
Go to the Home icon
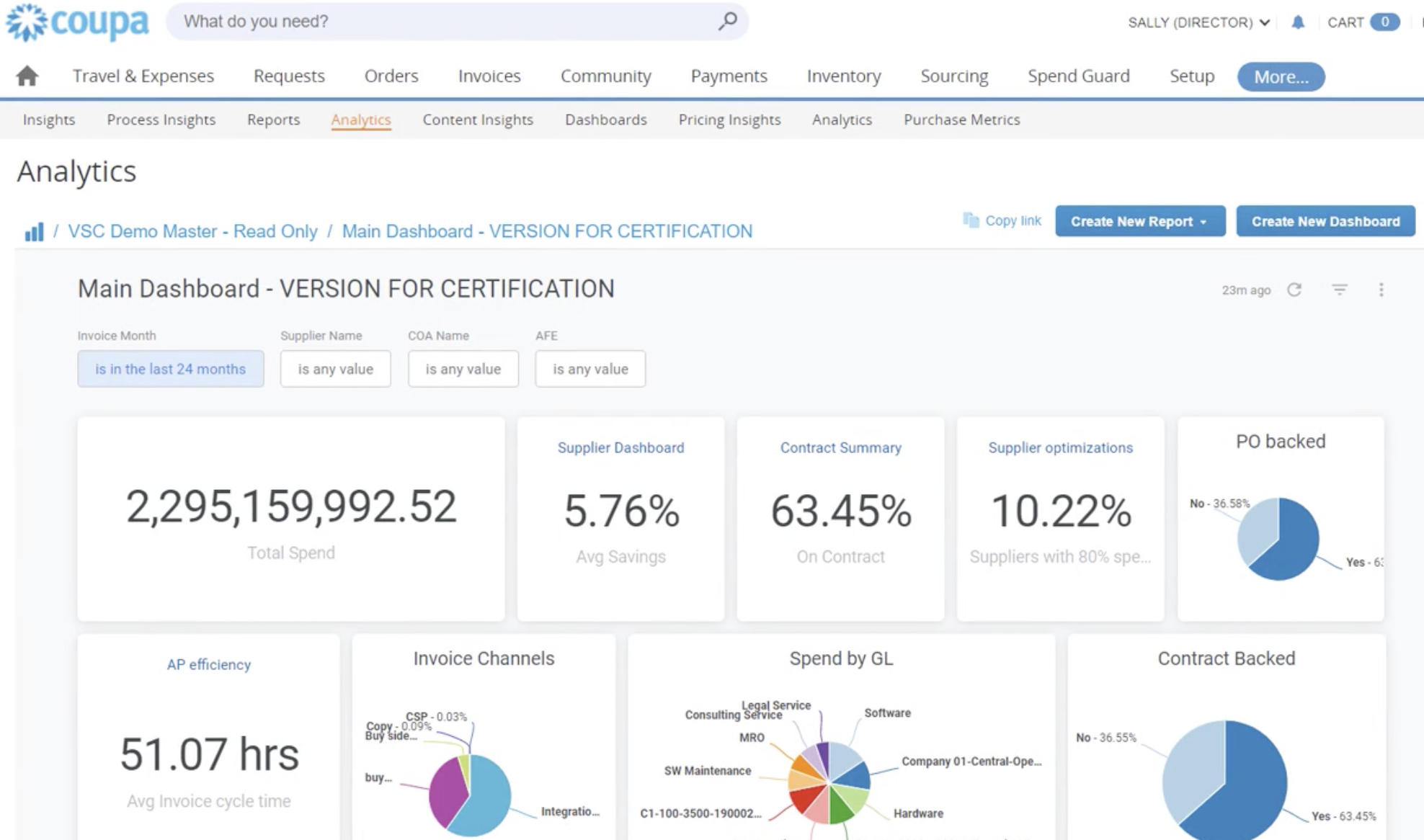coord(27,76)
